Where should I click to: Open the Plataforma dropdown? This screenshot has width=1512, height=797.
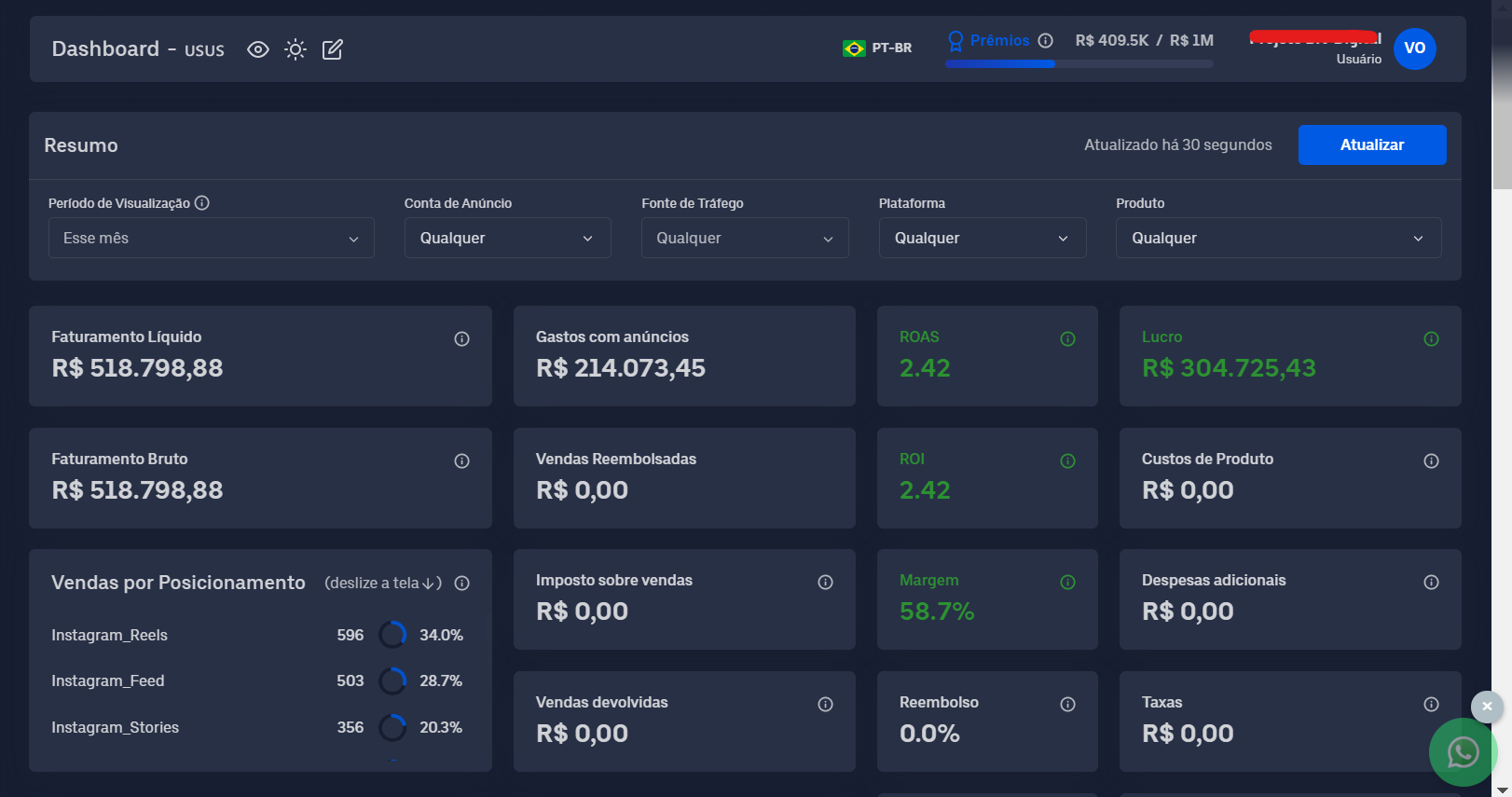[x=983, y=238]
